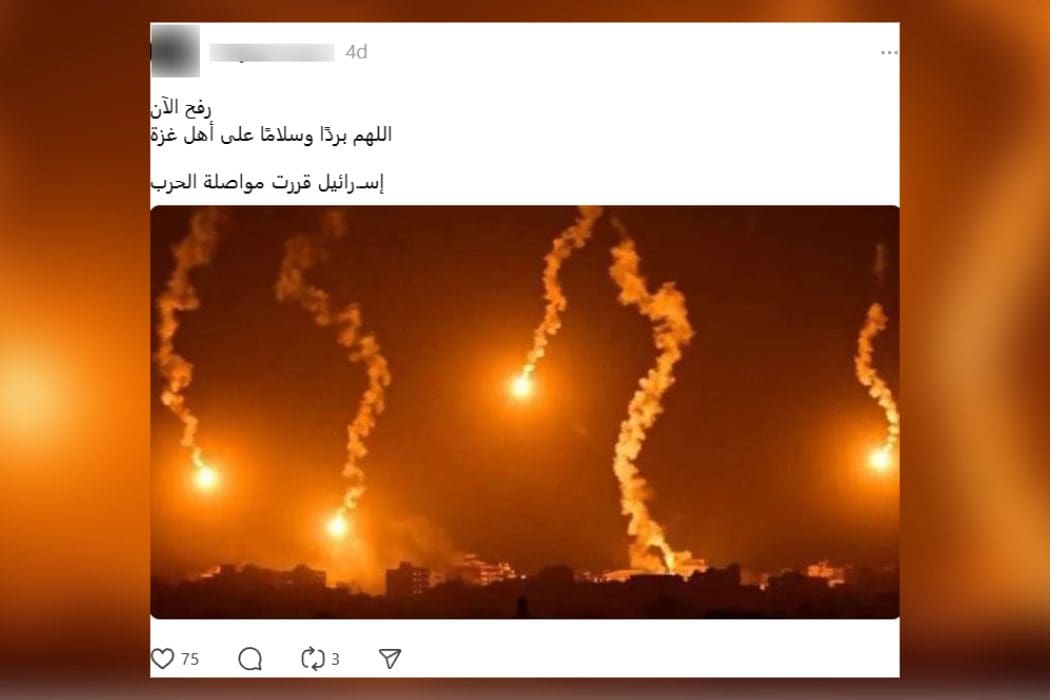The height and width of the screenshot is (700, 1050).
Task: Click the blank white space beside the share icon
Action: (x=643, y=658)
